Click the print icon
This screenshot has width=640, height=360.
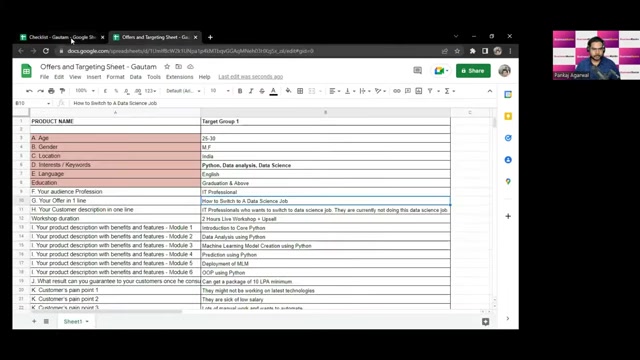tap(51, 91)
